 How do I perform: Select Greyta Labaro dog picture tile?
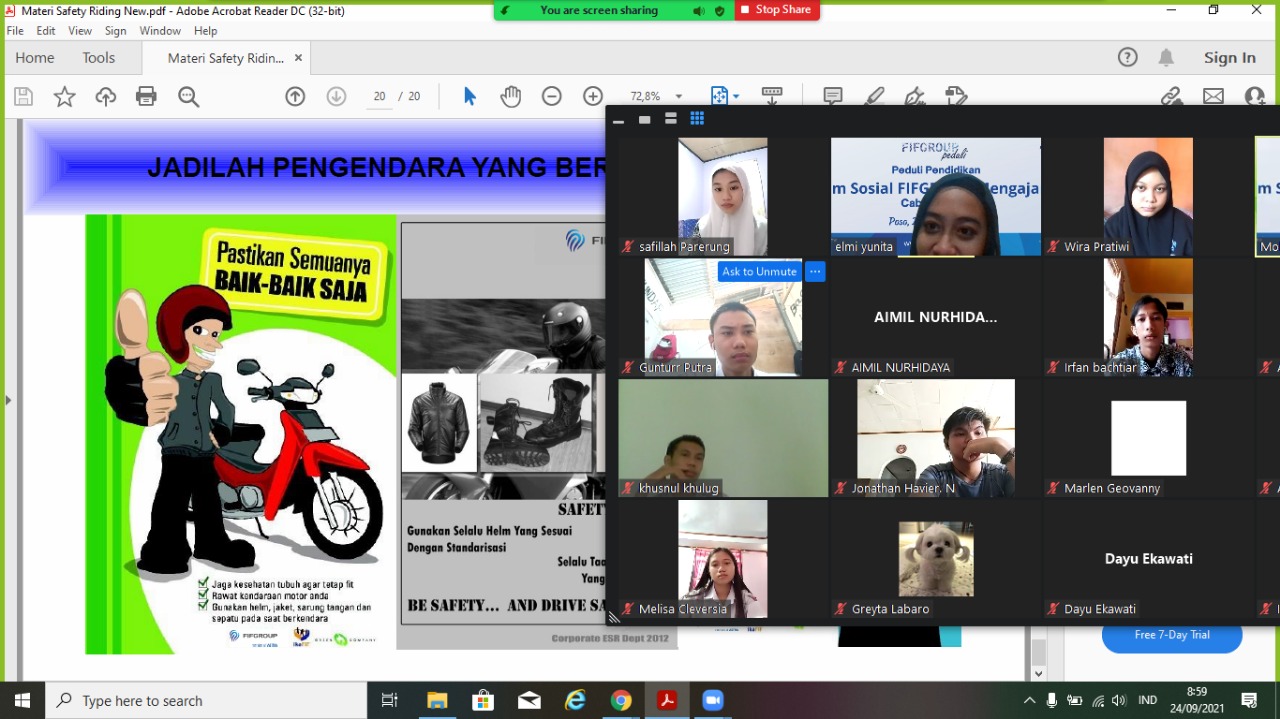936,558
